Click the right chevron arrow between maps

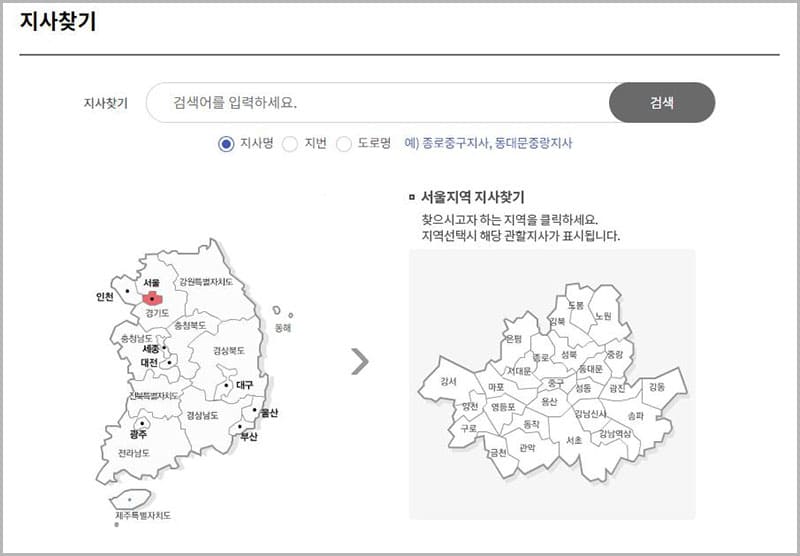point(360,362)
